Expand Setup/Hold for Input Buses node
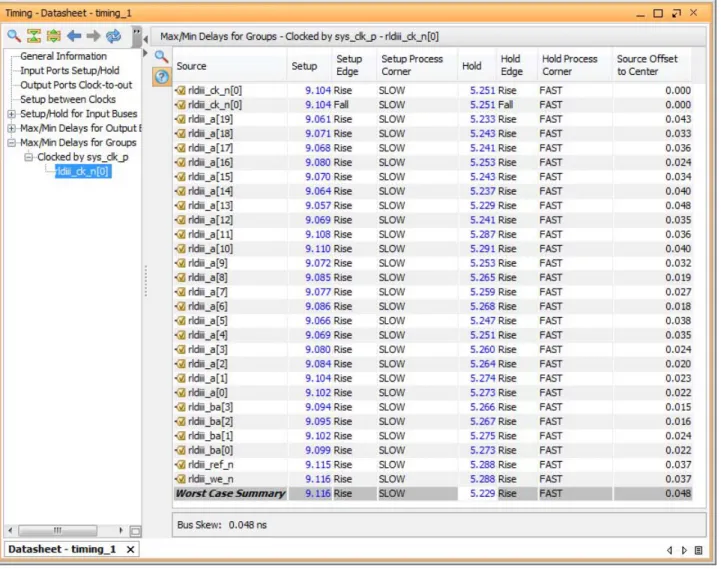721x569 pixels. click(12, 114)
